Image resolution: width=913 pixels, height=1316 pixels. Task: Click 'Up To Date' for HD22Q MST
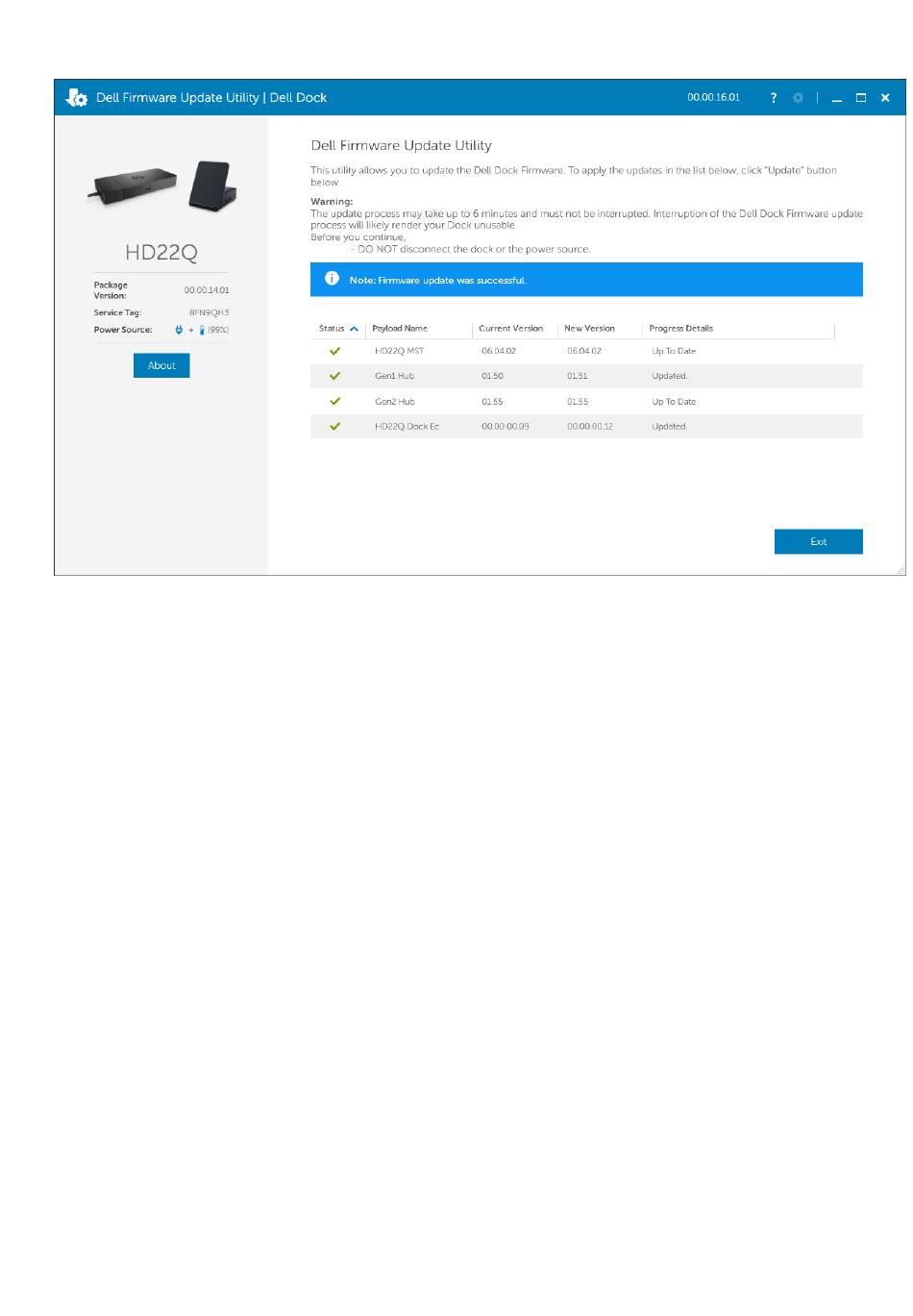pyautogui.click(x=674, y=351)
